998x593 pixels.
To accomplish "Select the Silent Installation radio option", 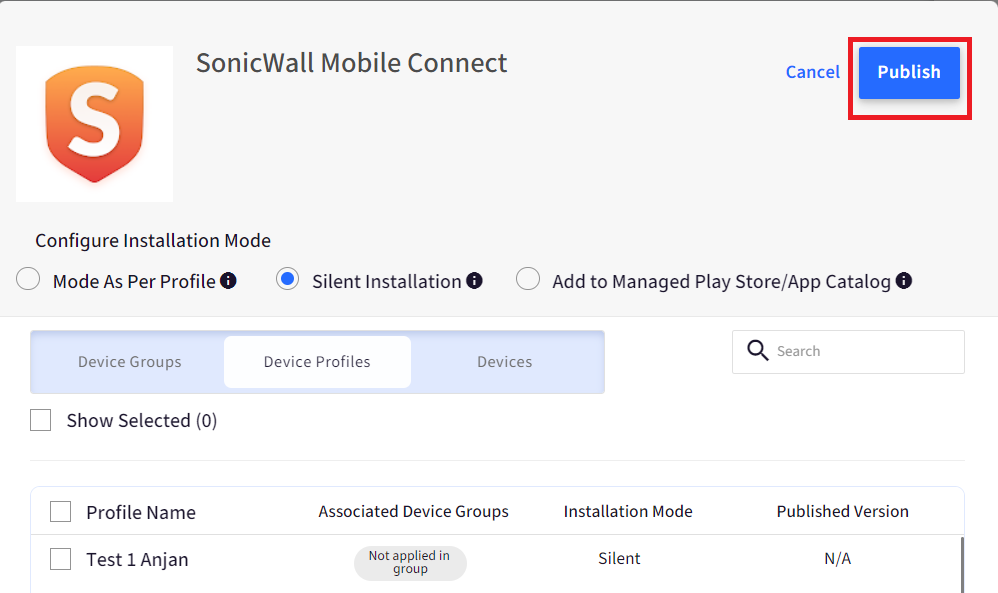I will click(288, 279).
